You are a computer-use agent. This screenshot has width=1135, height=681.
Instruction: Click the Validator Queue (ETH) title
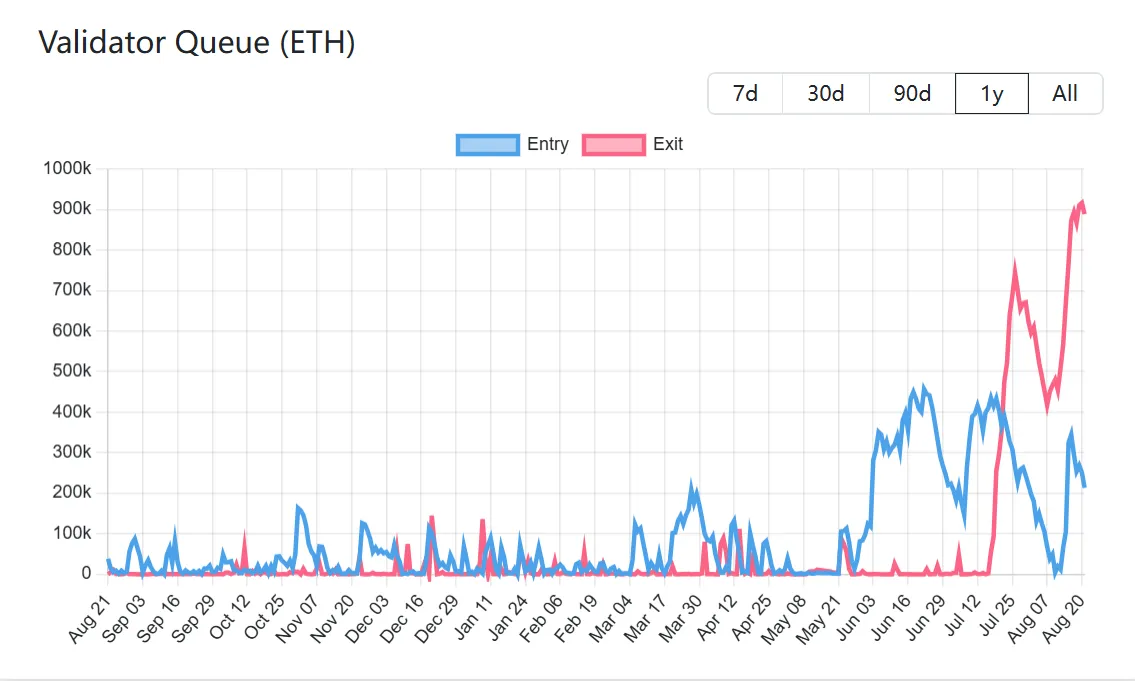coord(197,42)
